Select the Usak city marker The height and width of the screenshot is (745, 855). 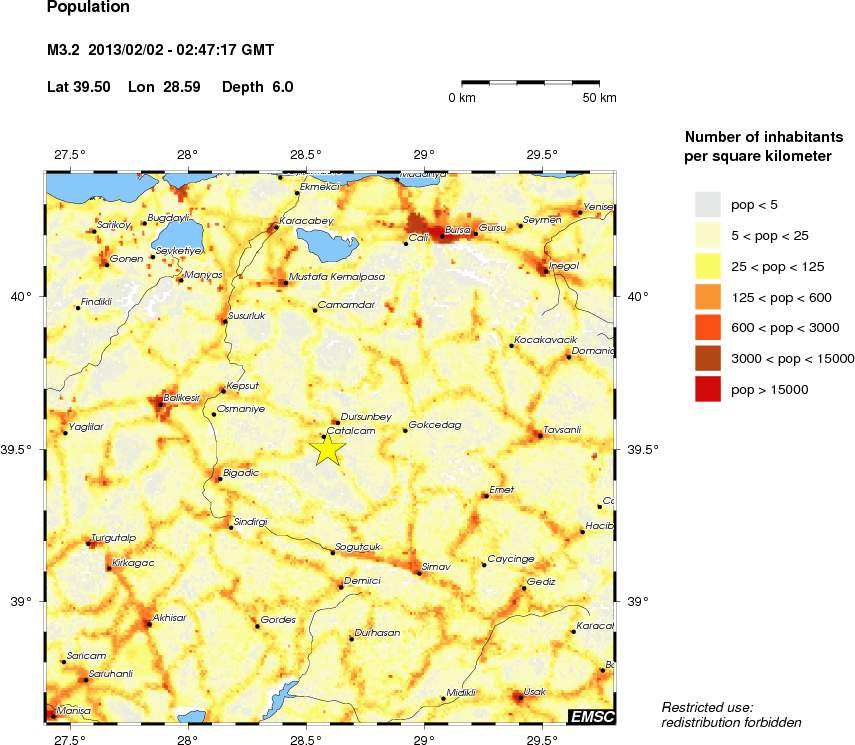pyautogui.click(x=518, y=697)
